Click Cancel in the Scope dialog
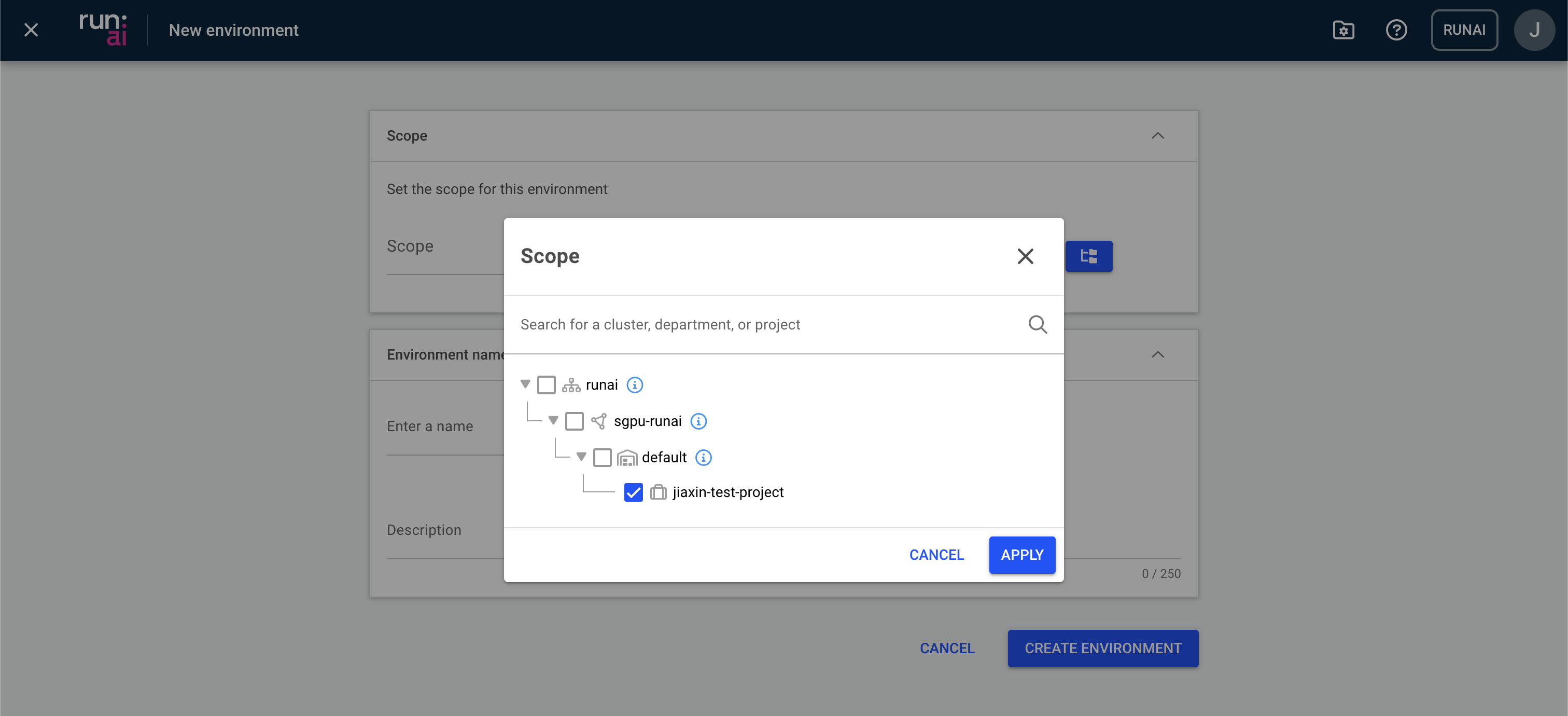The width and height of the screenshot is (1568, 716). click(936, 555)
